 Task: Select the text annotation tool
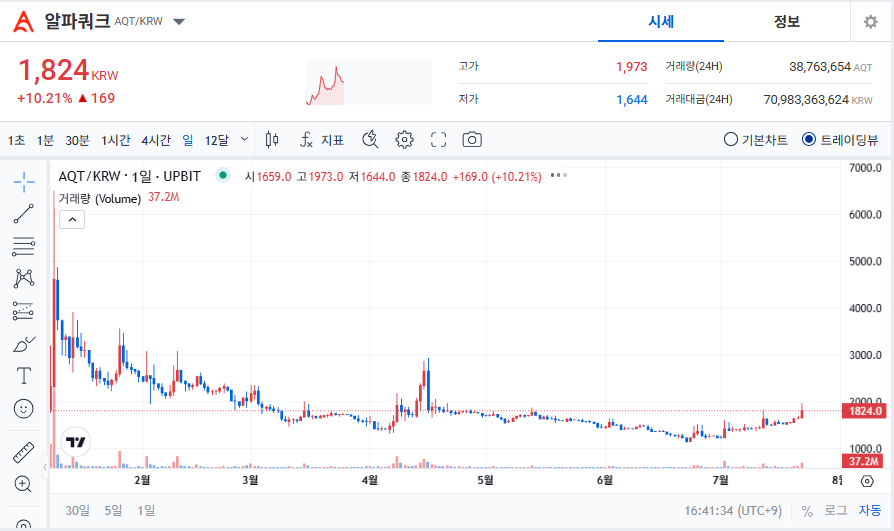[23, 376]
